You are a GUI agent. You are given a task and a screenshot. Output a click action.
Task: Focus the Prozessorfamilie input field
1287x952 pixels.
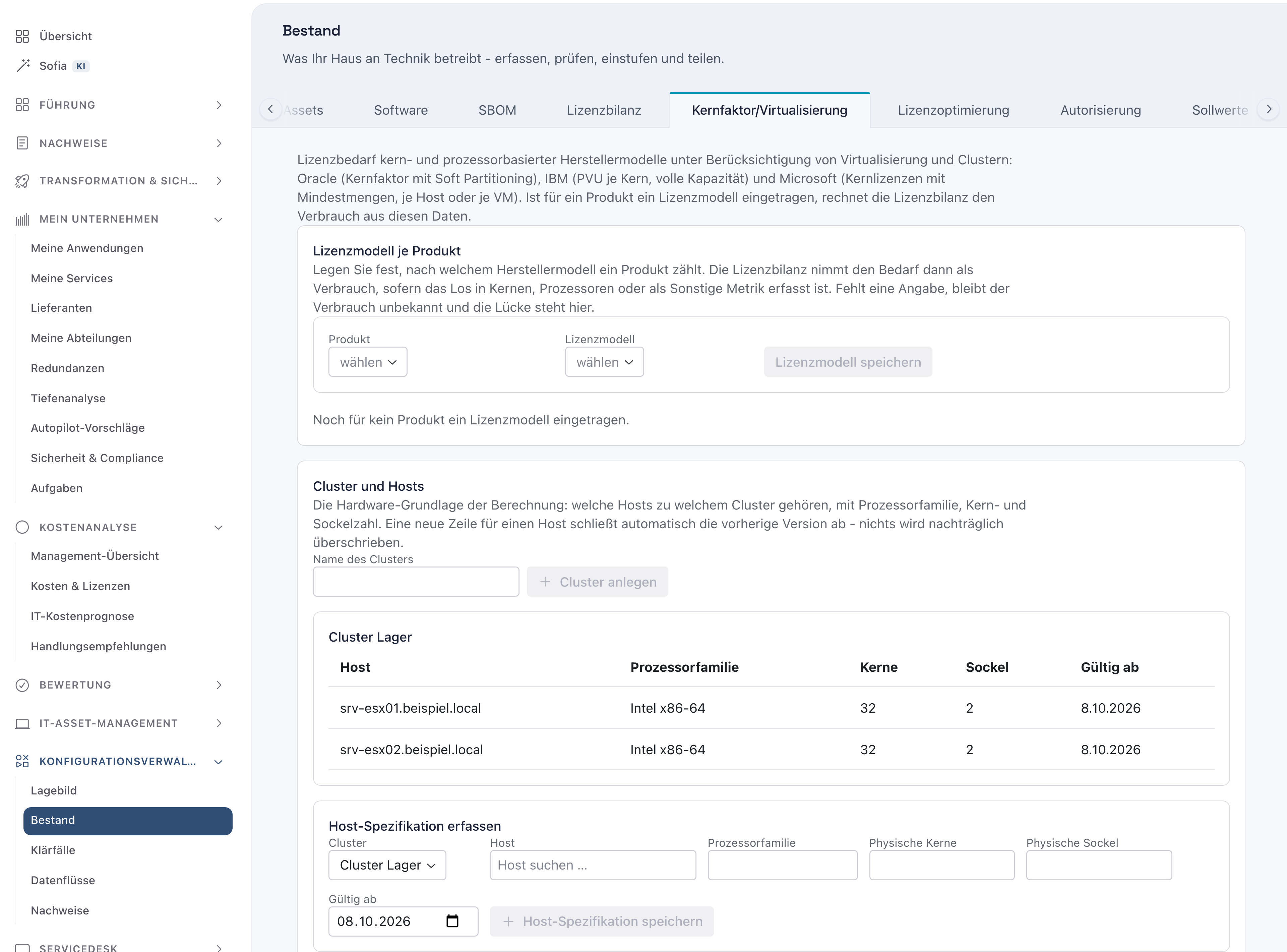(x=782, y=865)
